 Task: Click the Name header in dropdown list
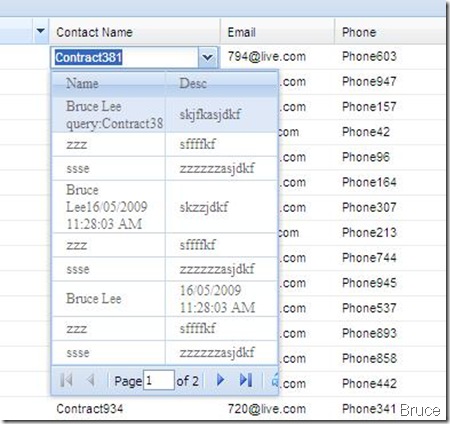pyautogui.click(x=108, y=83)
